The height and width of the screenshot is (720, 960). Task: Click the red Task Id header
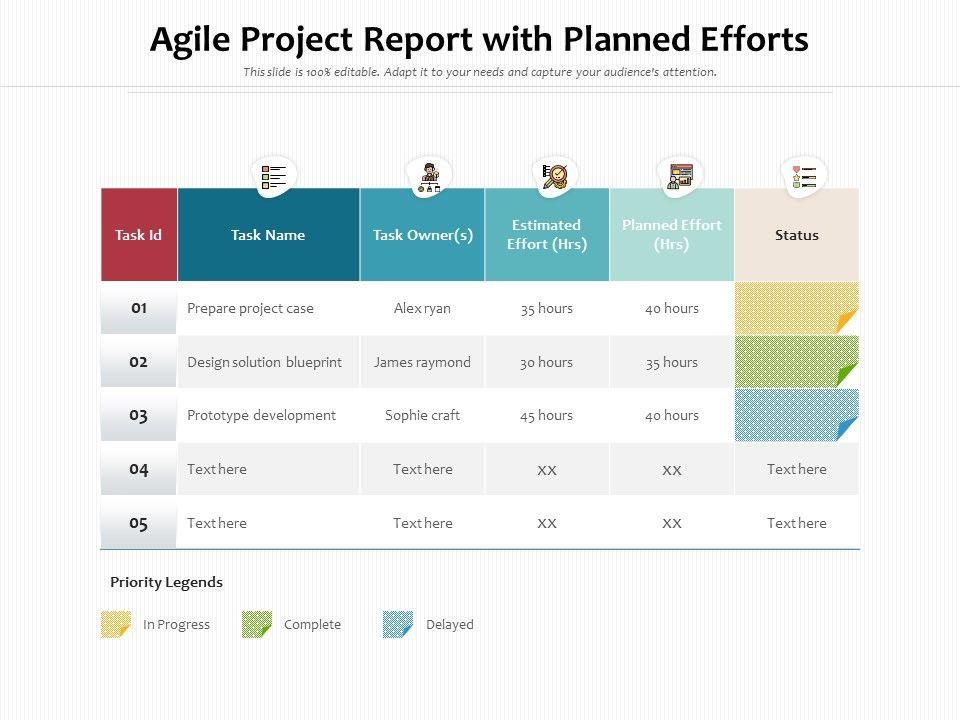coord(139,235)
